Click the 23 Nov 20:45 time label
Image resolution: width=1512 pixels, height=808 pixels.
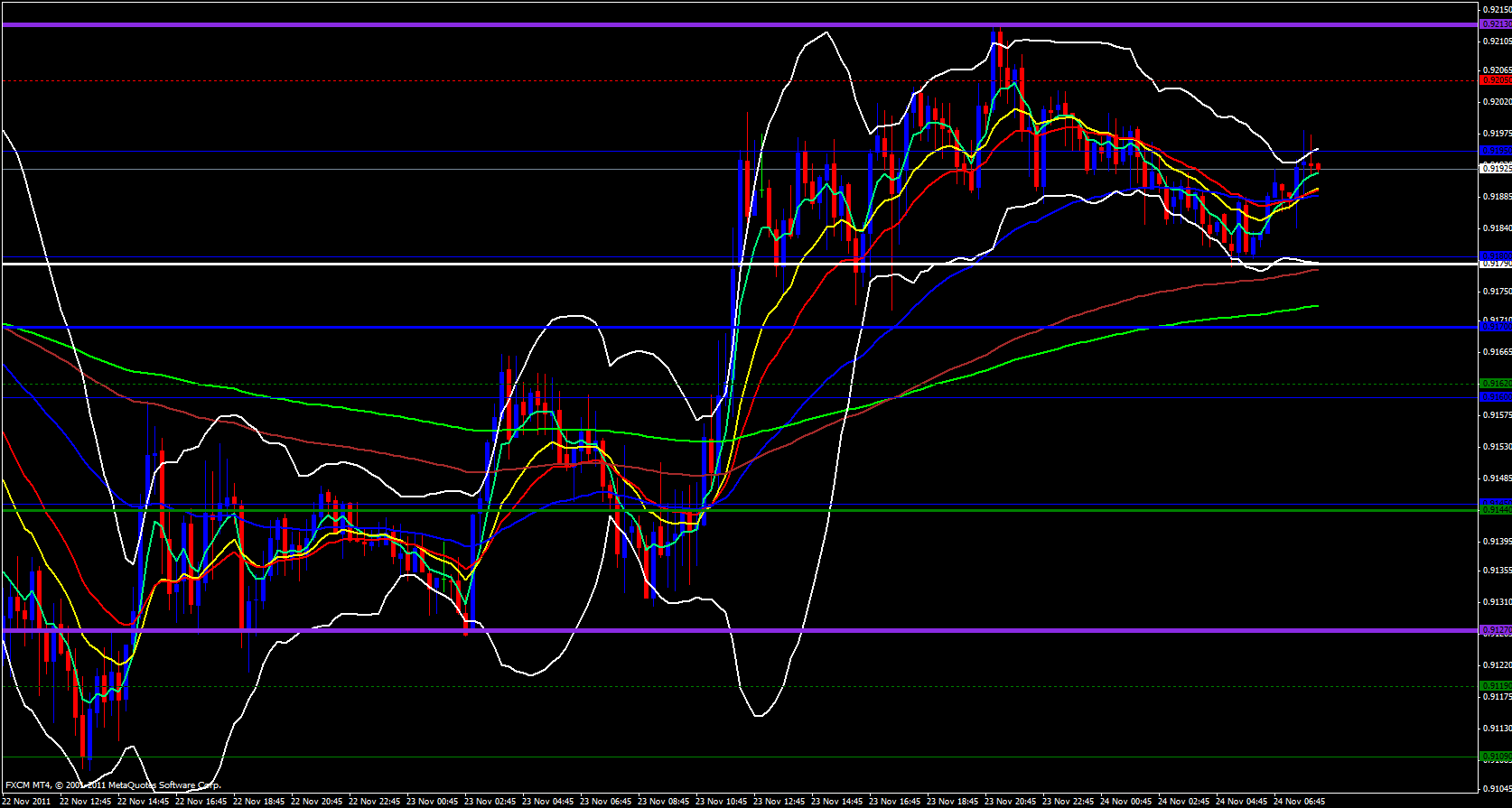coord(1011,801)
